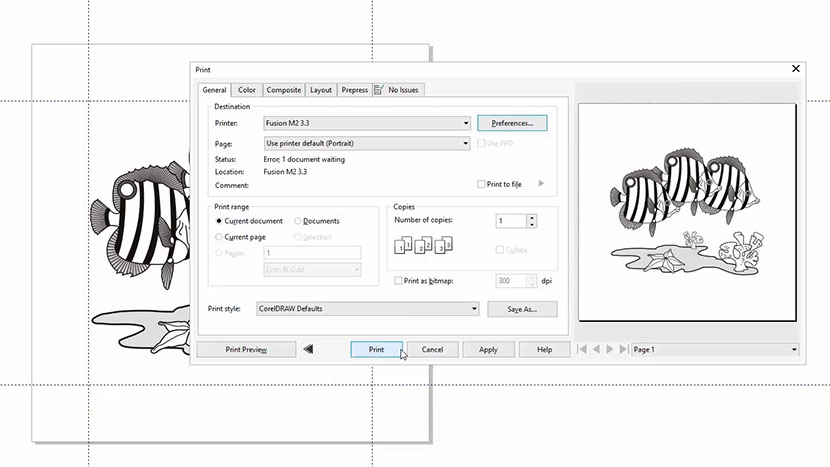Image resolution: width=830 pixels, height=467 pixels.
Task: Expand the Print style dropdown
Action: coord(474,309)
